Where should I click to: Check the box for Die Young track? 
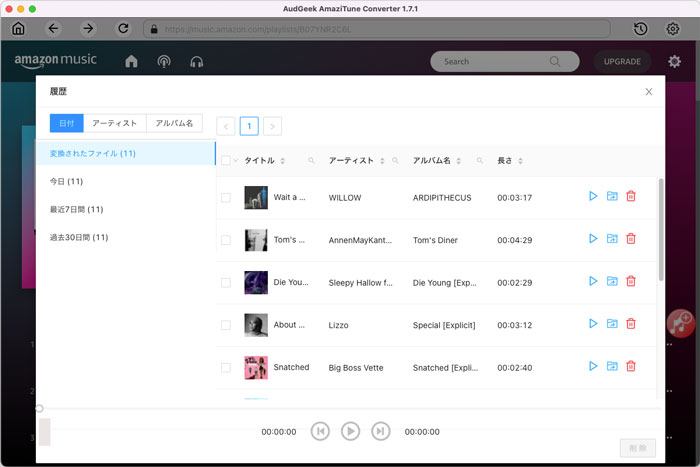[x=226, y=283]
